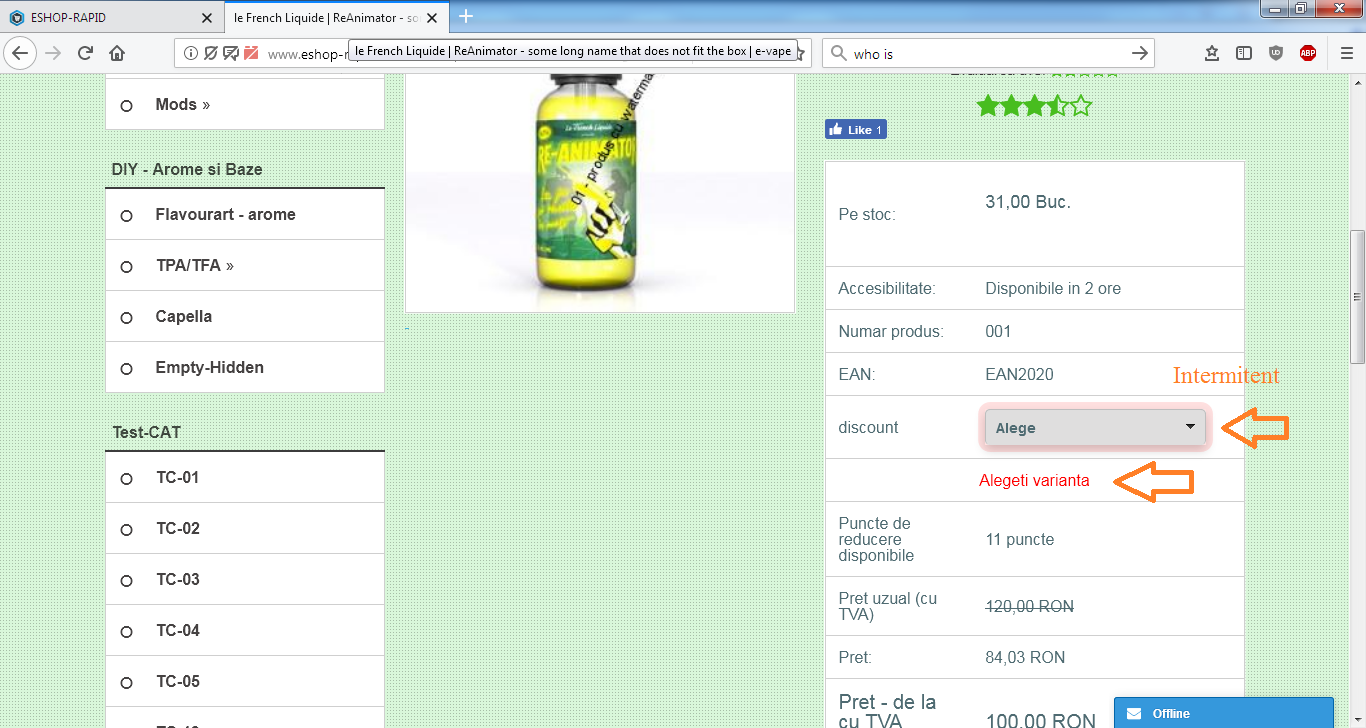Open the Firefox hamburger menu

tap(1347, 54)
